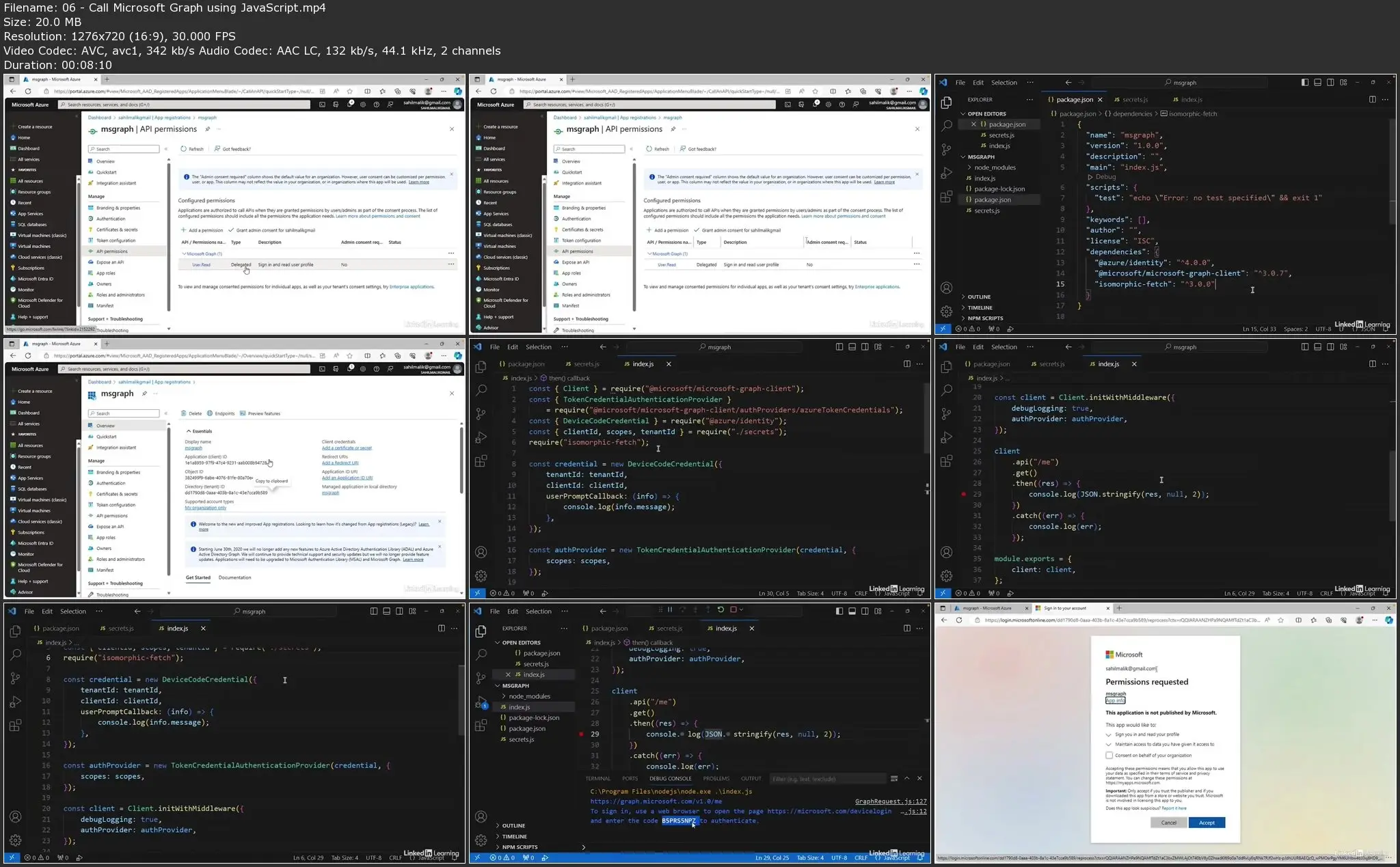Restart the debug session using the green restart icon
The height and width of the screenshot is (867, 1400).
(x=720, y=609)
